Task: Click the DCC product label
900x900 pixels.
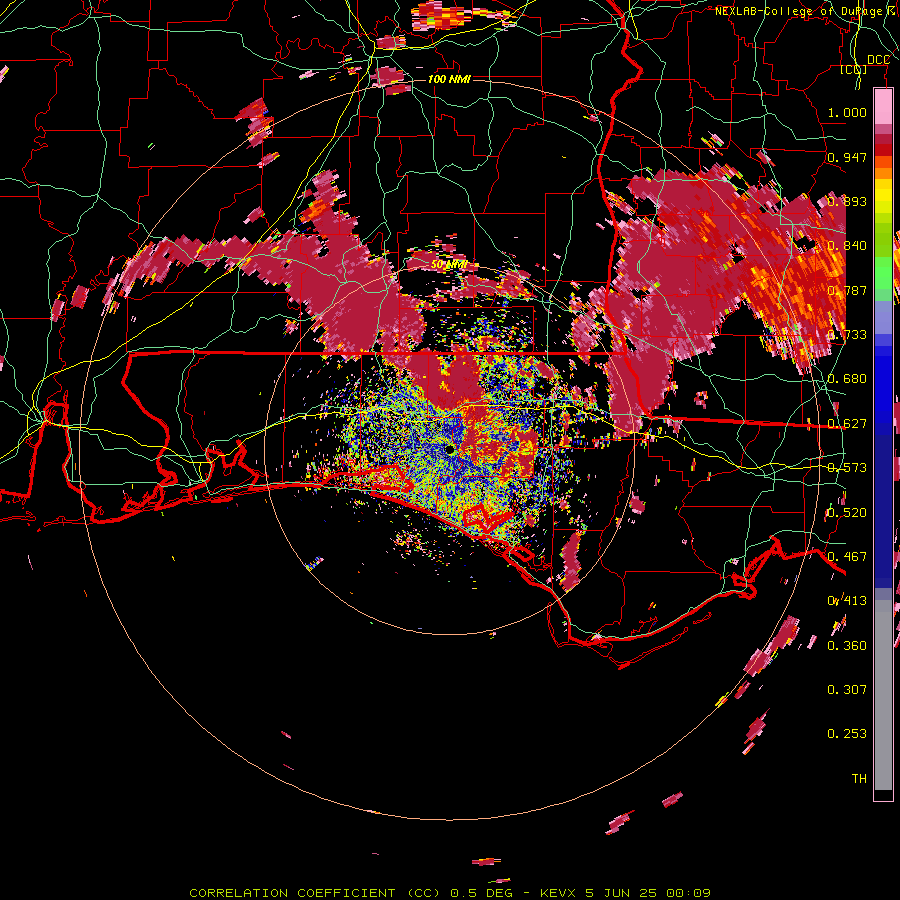Action: pos(878,60)
